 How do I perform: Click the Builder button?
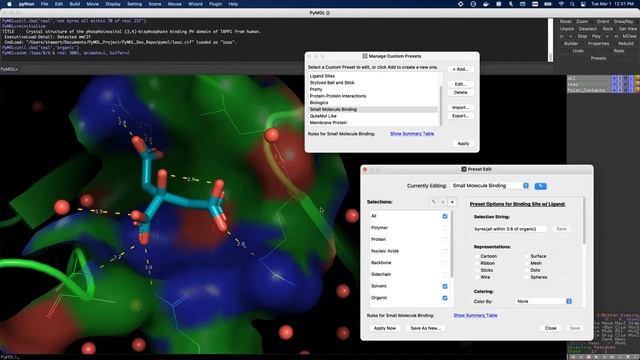coord(571,44)
